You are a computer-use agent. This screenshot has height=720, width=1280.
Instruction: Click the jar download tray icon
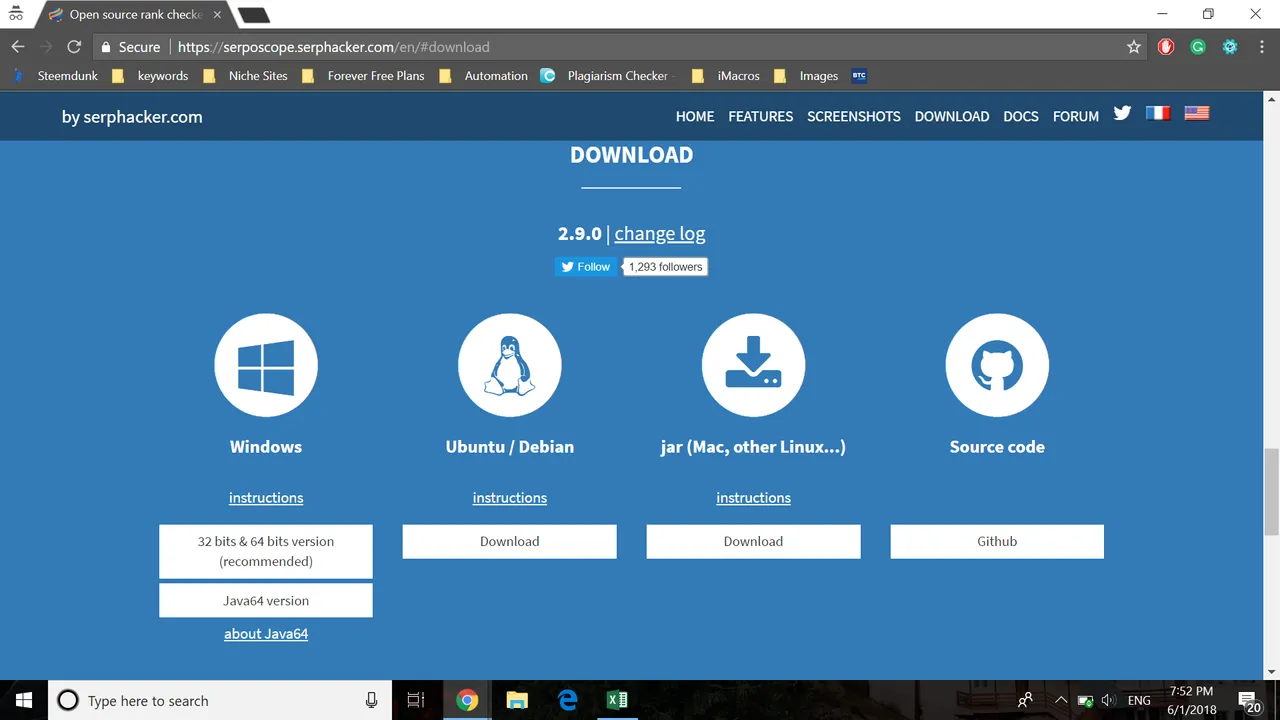coord(753,365)
